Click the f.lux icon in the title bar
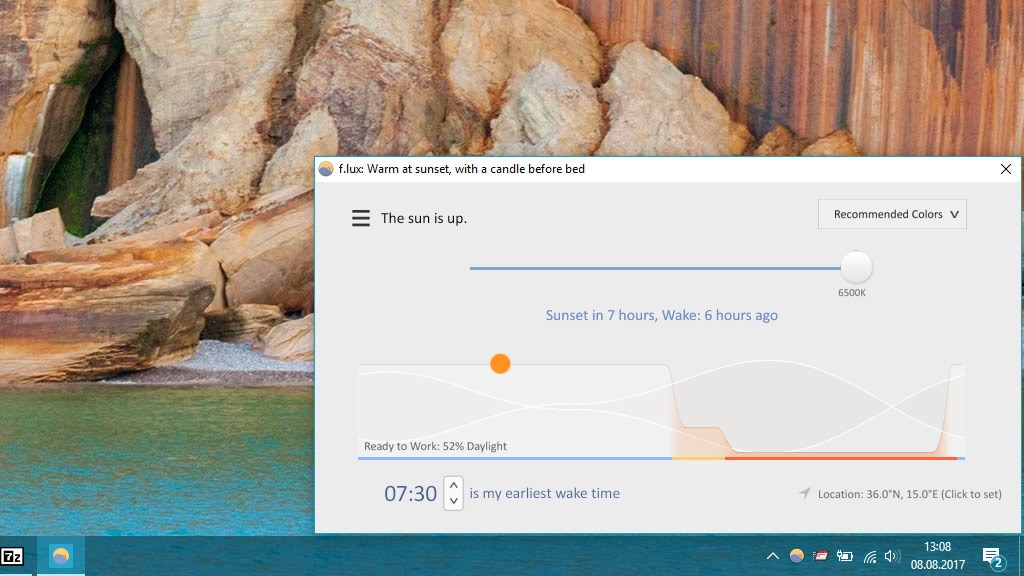1024x576 pixels. coord(326,169)
